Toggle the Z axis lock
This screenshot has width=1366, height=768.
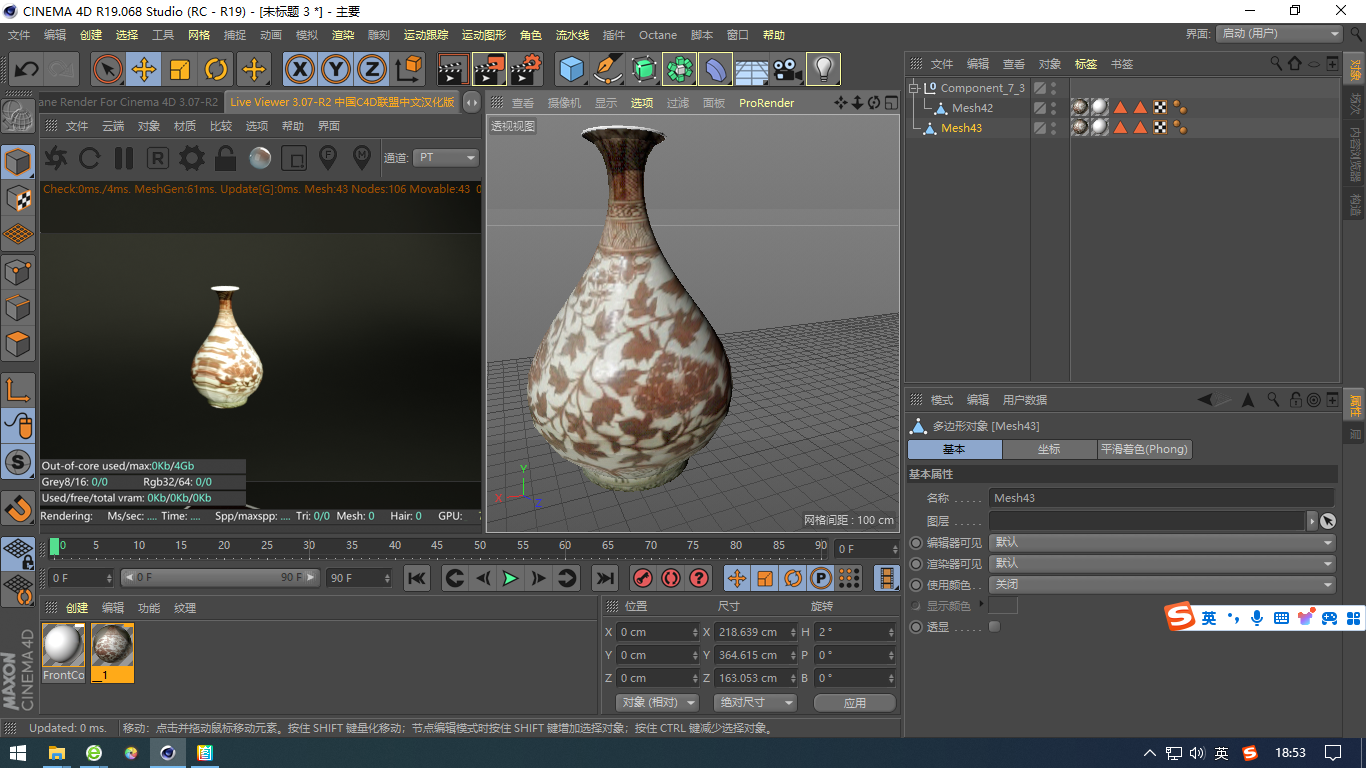372,70
